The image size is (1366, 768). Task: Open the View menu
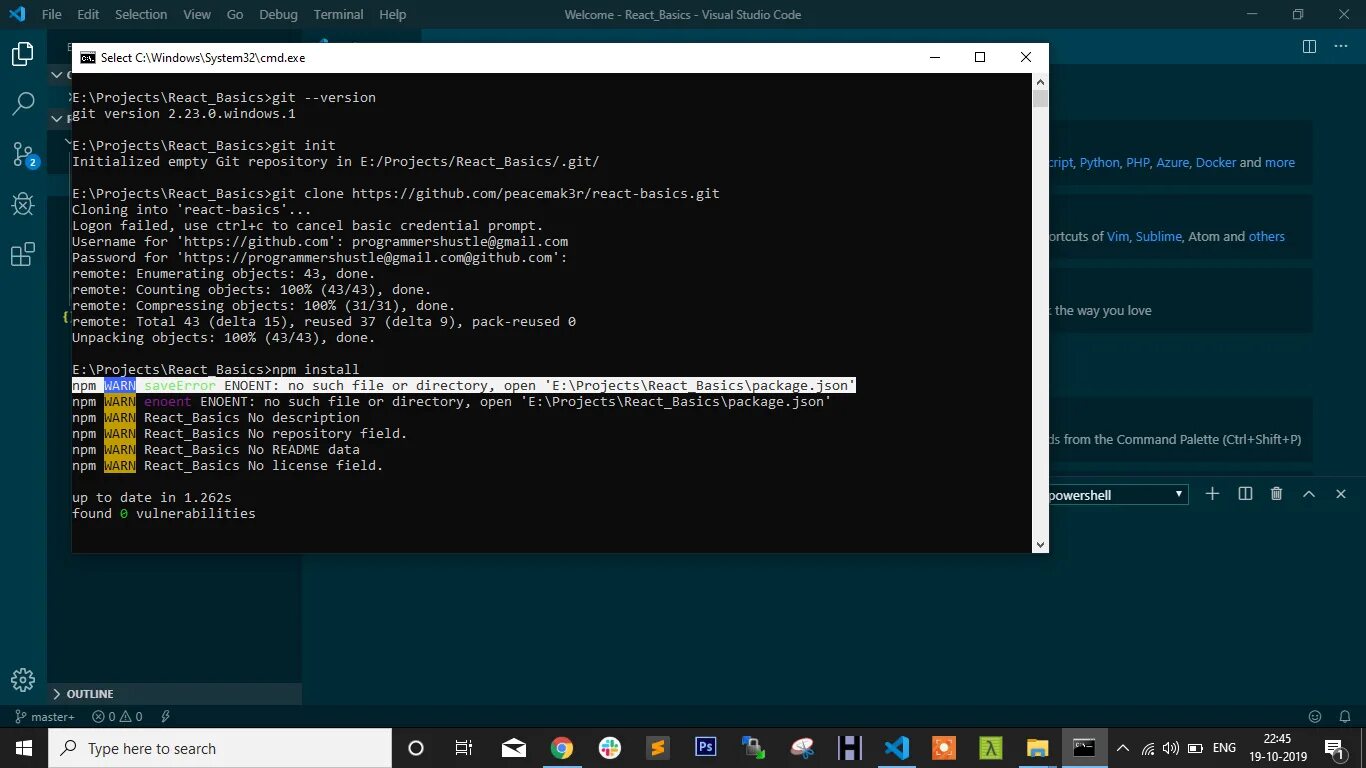coord(197,14)
